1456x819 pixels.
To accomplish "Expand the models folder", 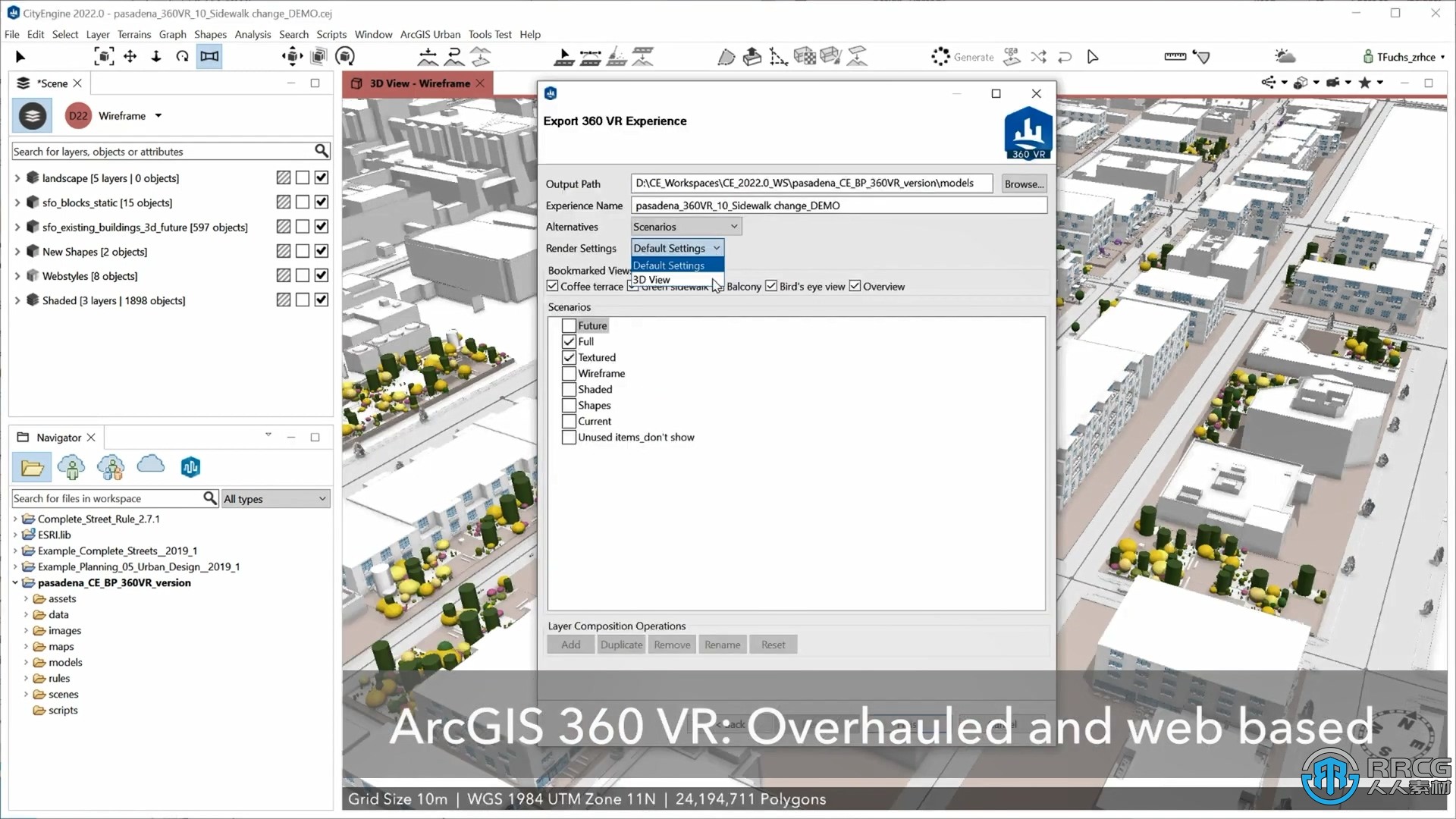I will [26, 662].
